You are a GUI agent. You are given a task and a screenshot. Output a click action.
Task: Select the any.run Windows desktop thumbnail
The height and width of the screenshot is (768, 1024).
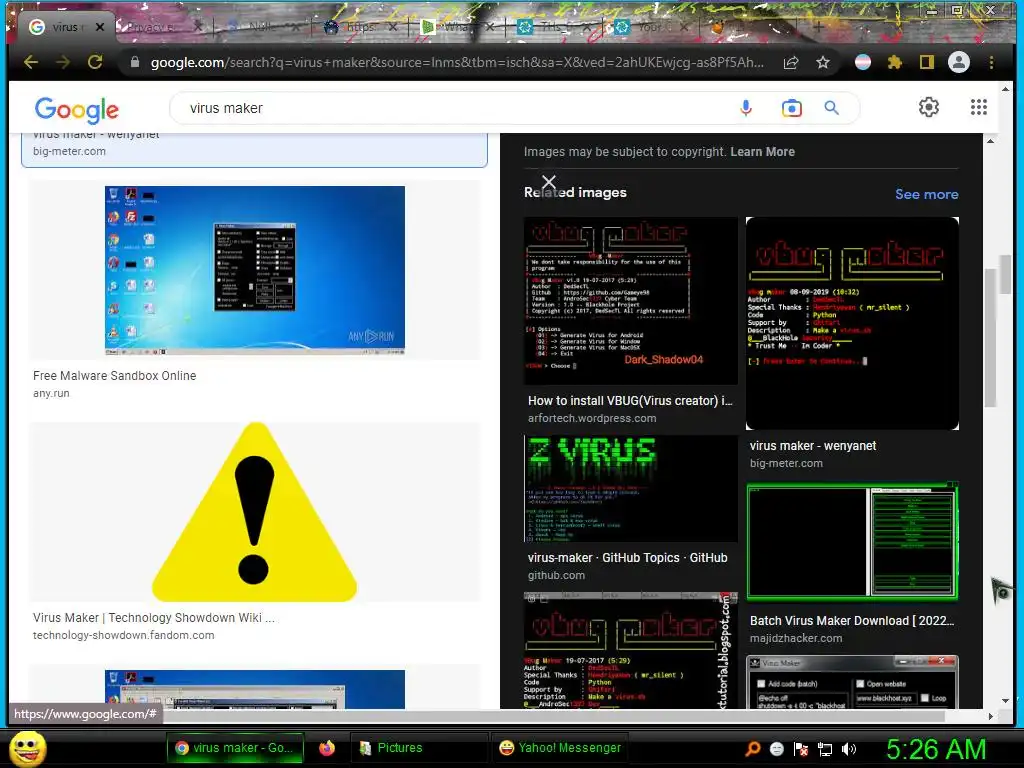point(255,270)
